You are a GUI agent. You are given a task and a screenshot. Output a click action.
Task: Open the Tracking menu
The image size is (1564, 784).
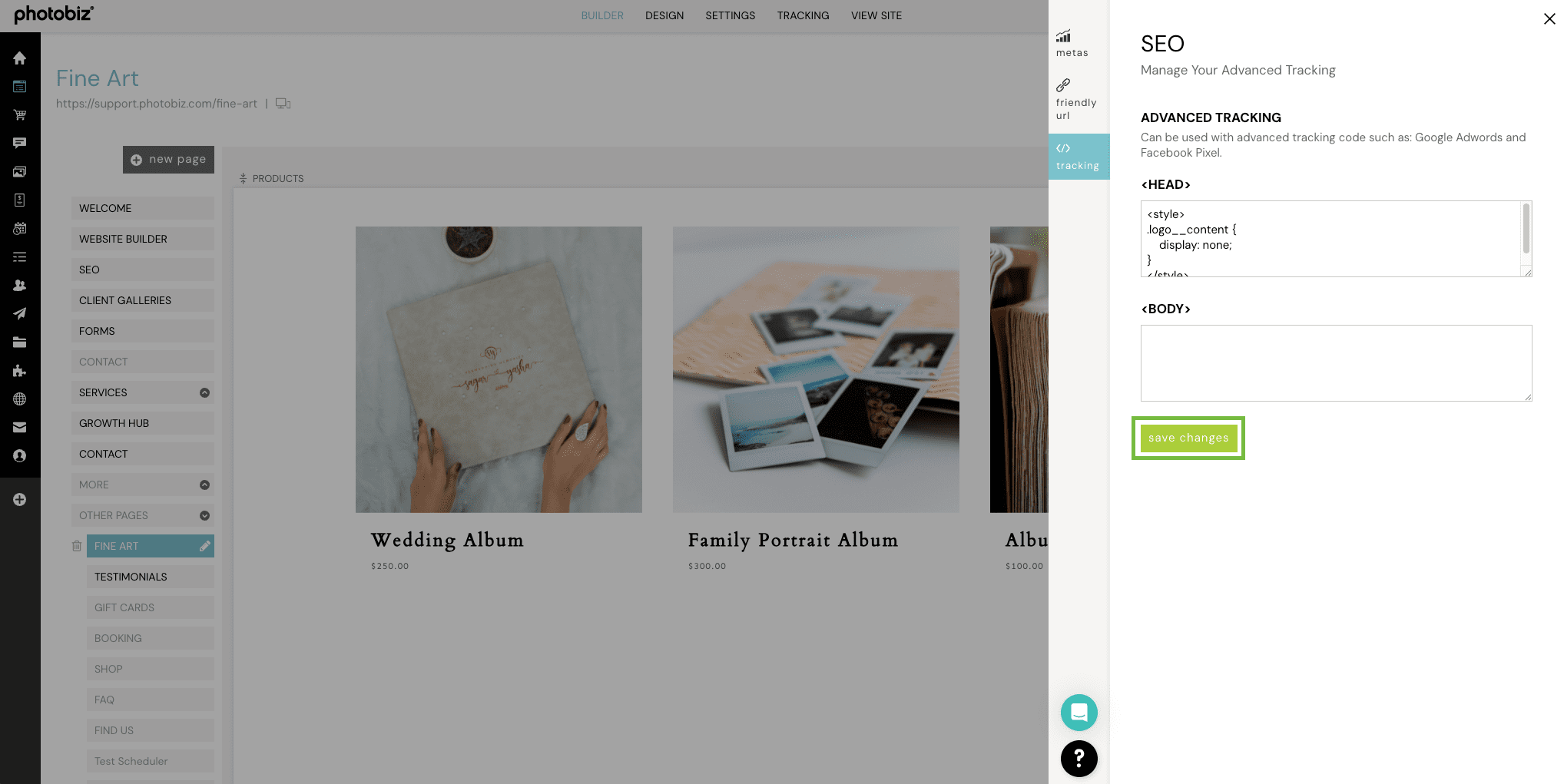click(x=803, y=15)
